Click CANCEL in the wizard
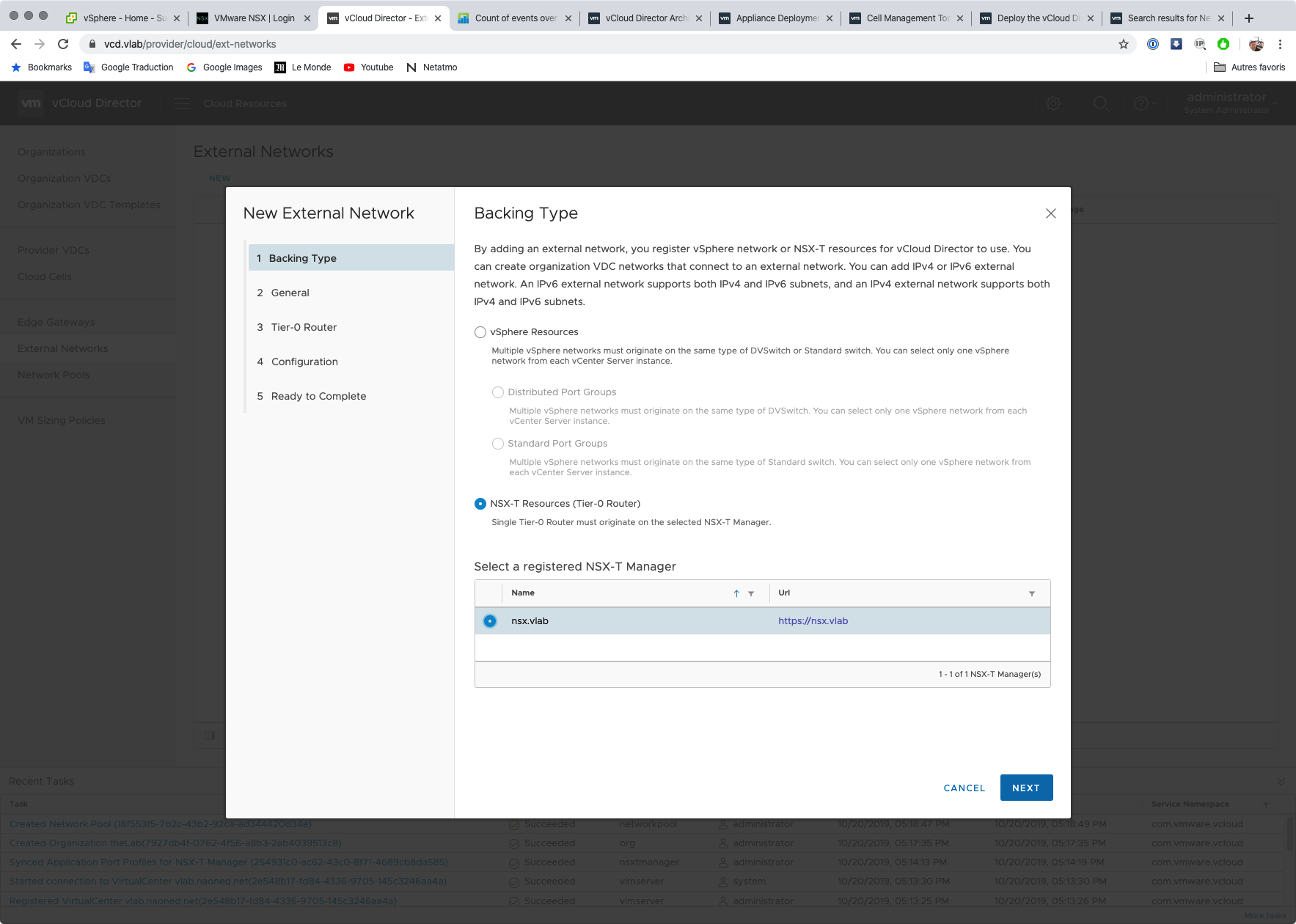Viewport: 1296px width, 924px height. pos(964,788)
